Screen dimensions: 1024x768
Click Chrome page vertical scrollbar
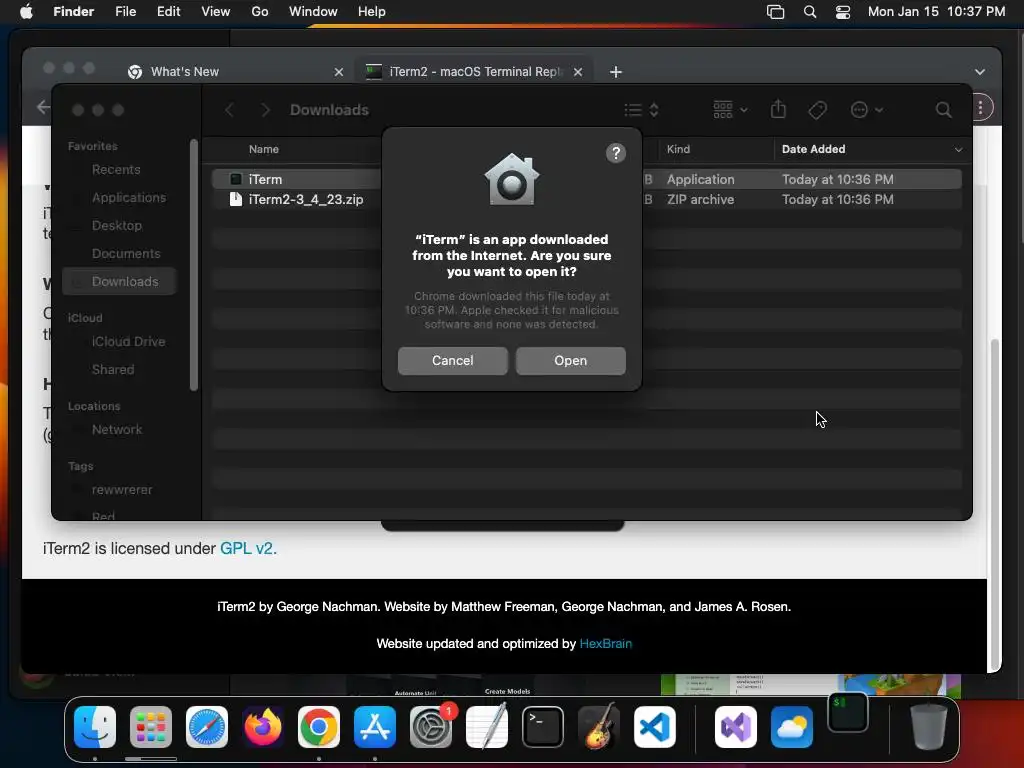coord(995,505)
